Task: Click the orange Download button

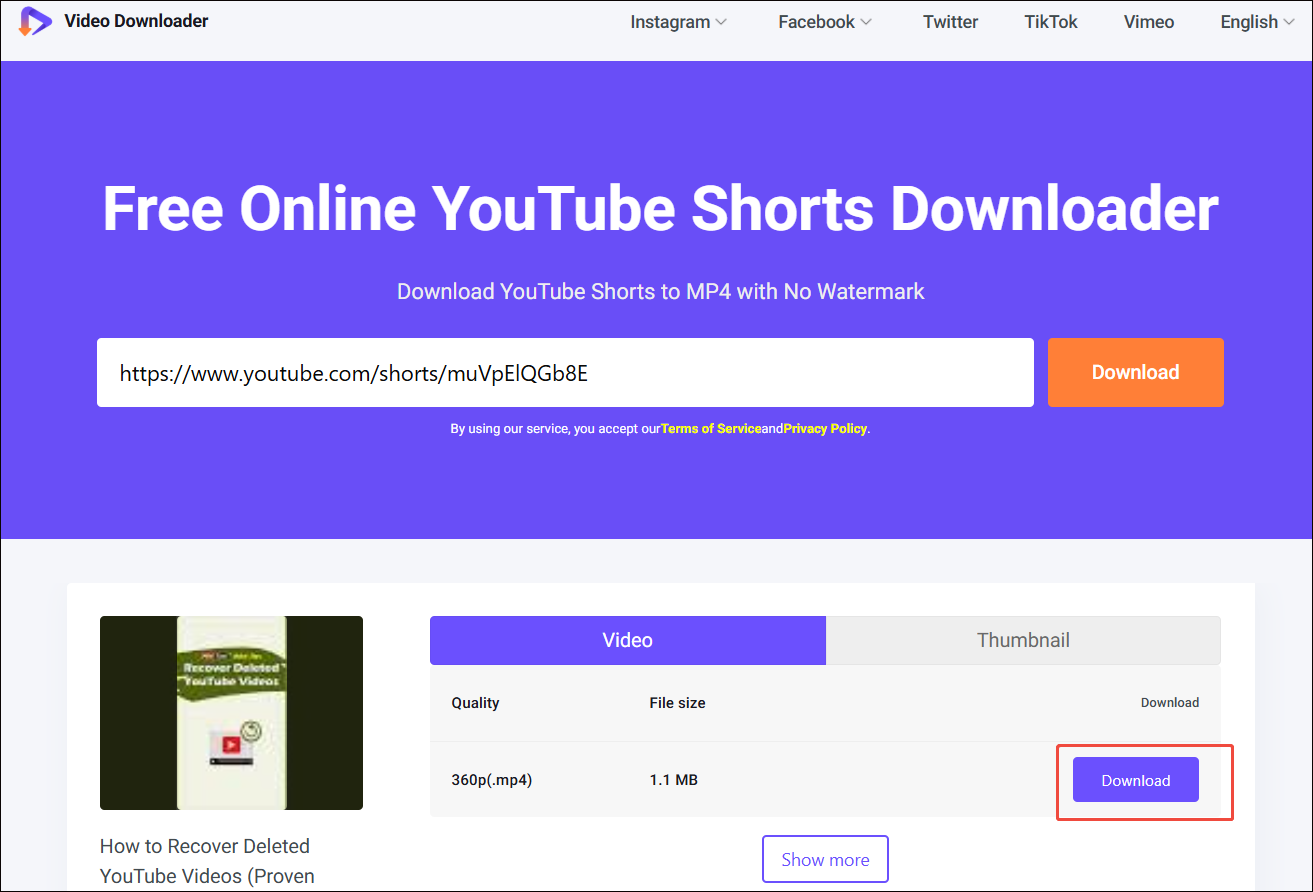Action: (1135, 372)
